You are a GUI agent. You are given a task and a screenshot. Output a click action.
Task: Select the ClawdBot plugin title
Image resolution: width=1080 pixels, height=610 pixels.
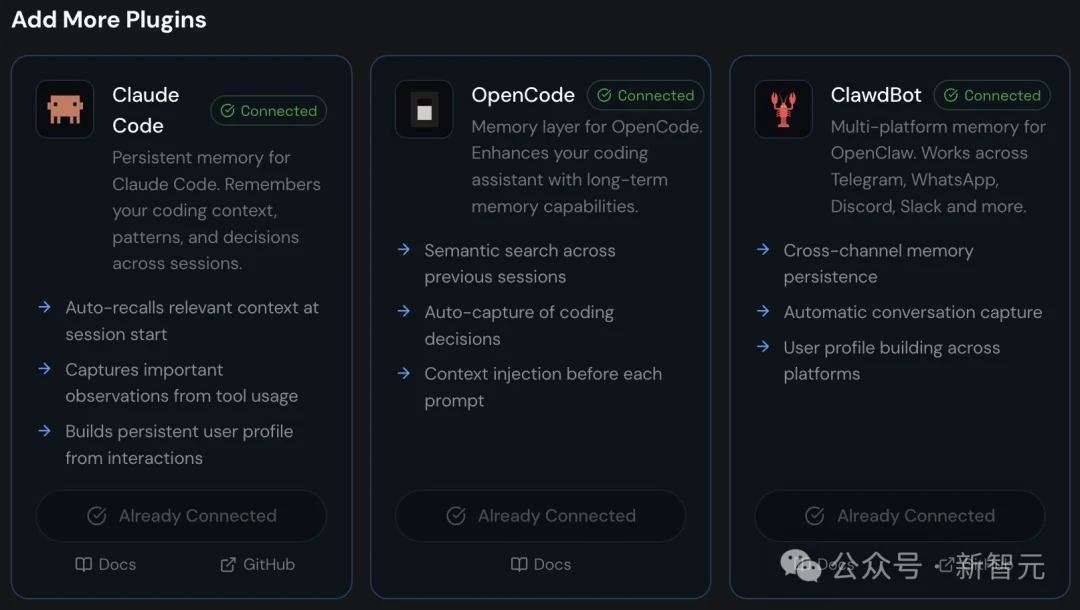pos(876,95)
